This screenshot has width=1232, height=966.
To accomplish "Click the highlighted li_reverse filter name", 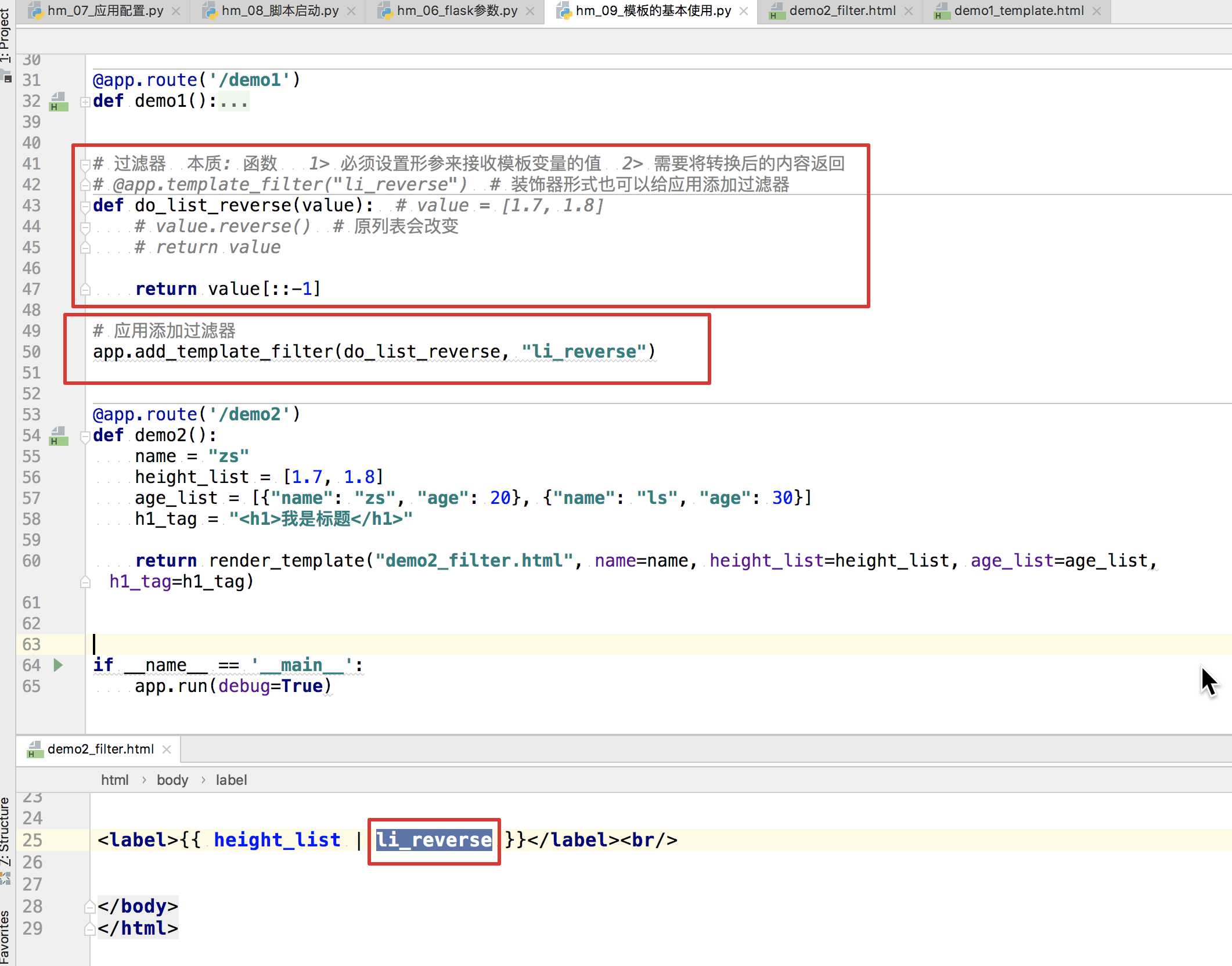I will [x=434, y=840].
